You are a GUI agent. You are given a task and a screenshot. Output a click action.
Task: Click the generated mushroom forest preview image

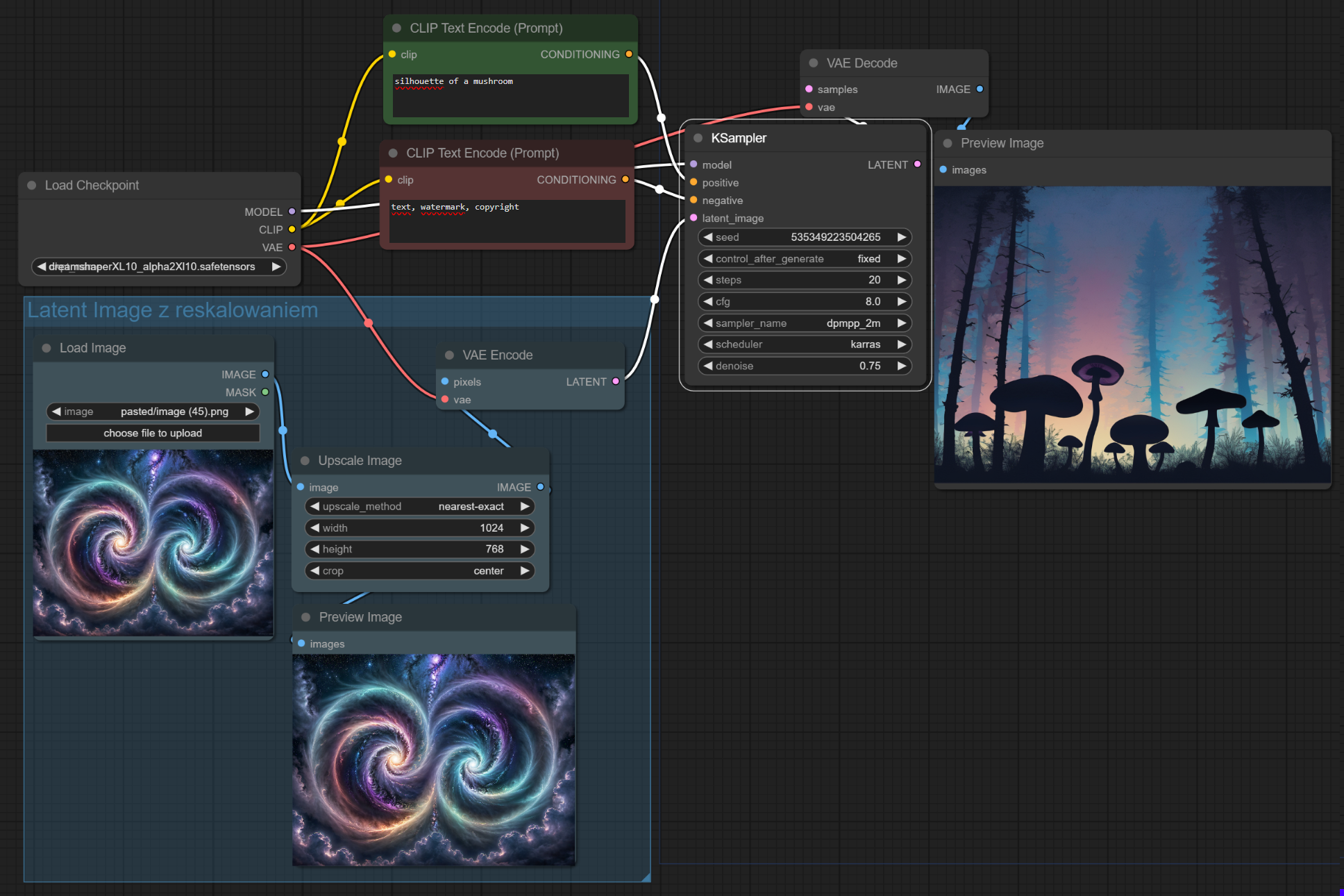[x=1132, y=335]
